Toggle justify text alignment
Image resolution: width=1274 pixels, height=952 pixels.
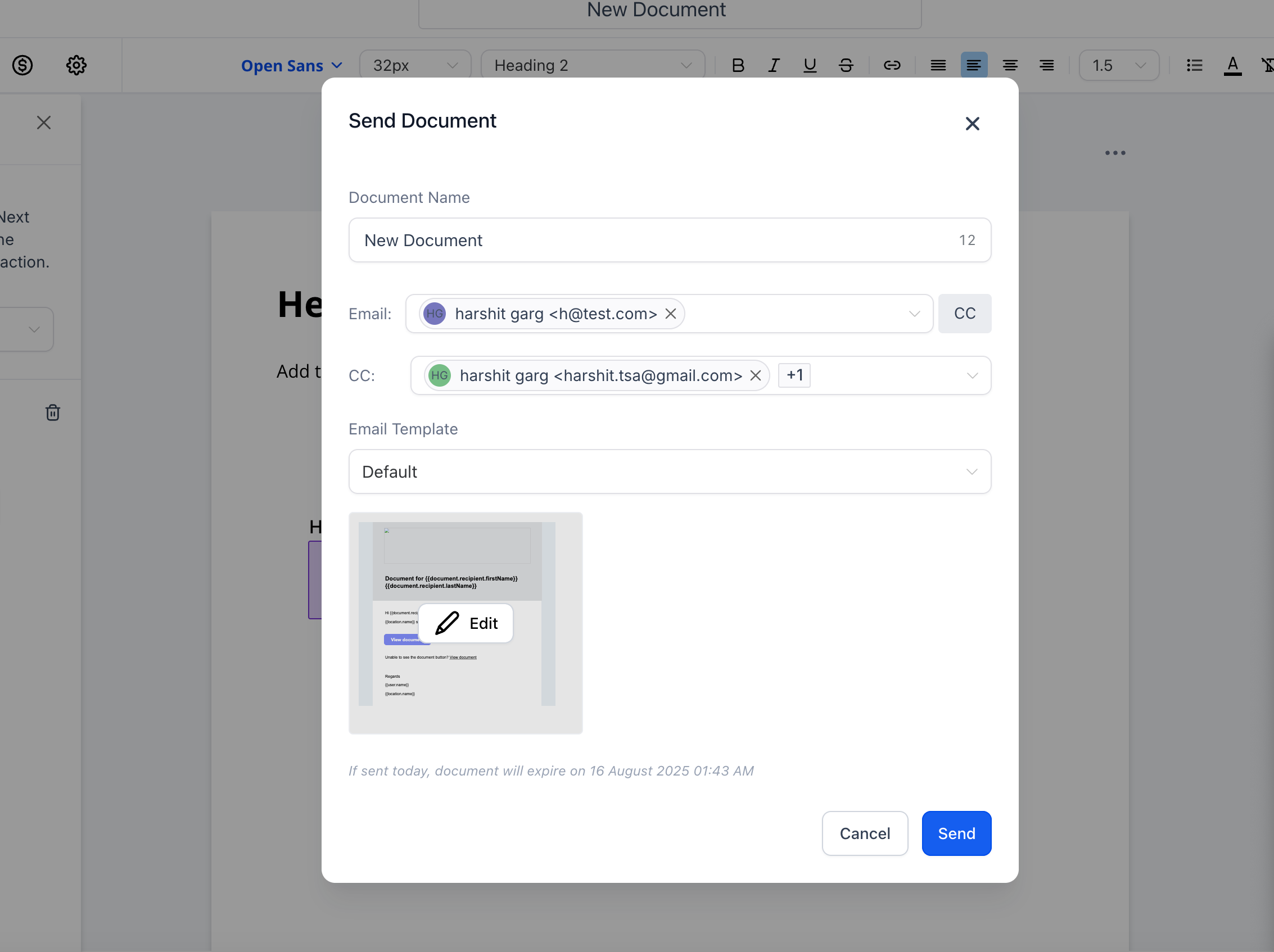[x=938, y=65]
